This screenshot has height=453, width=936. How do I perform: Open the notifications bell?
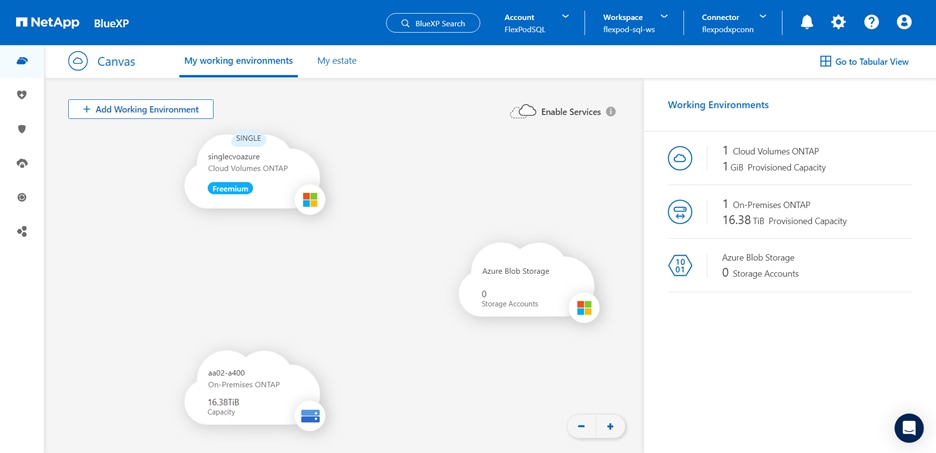(x=806, y=23)
